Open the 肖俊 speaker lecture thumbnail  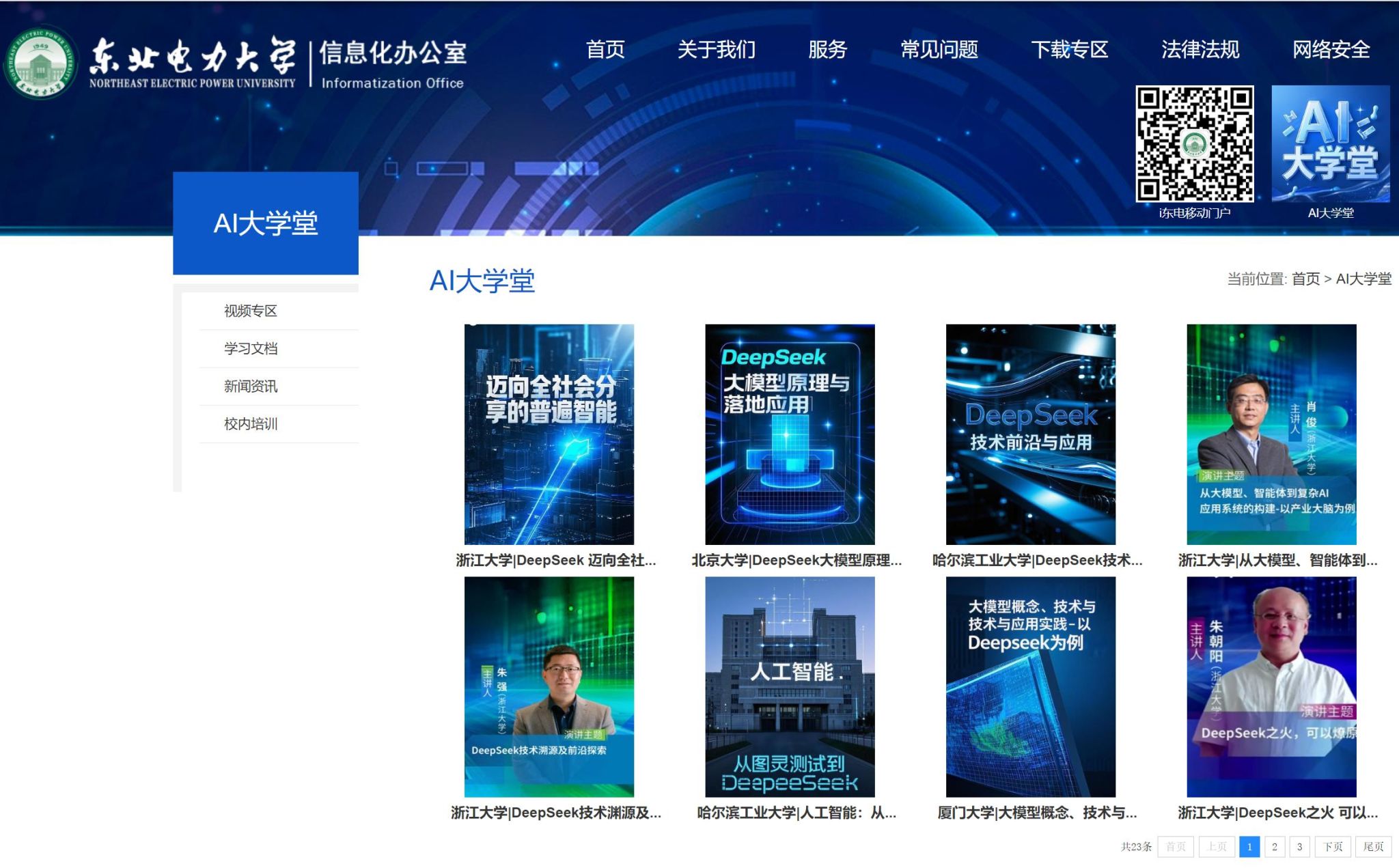[1271, 434]
